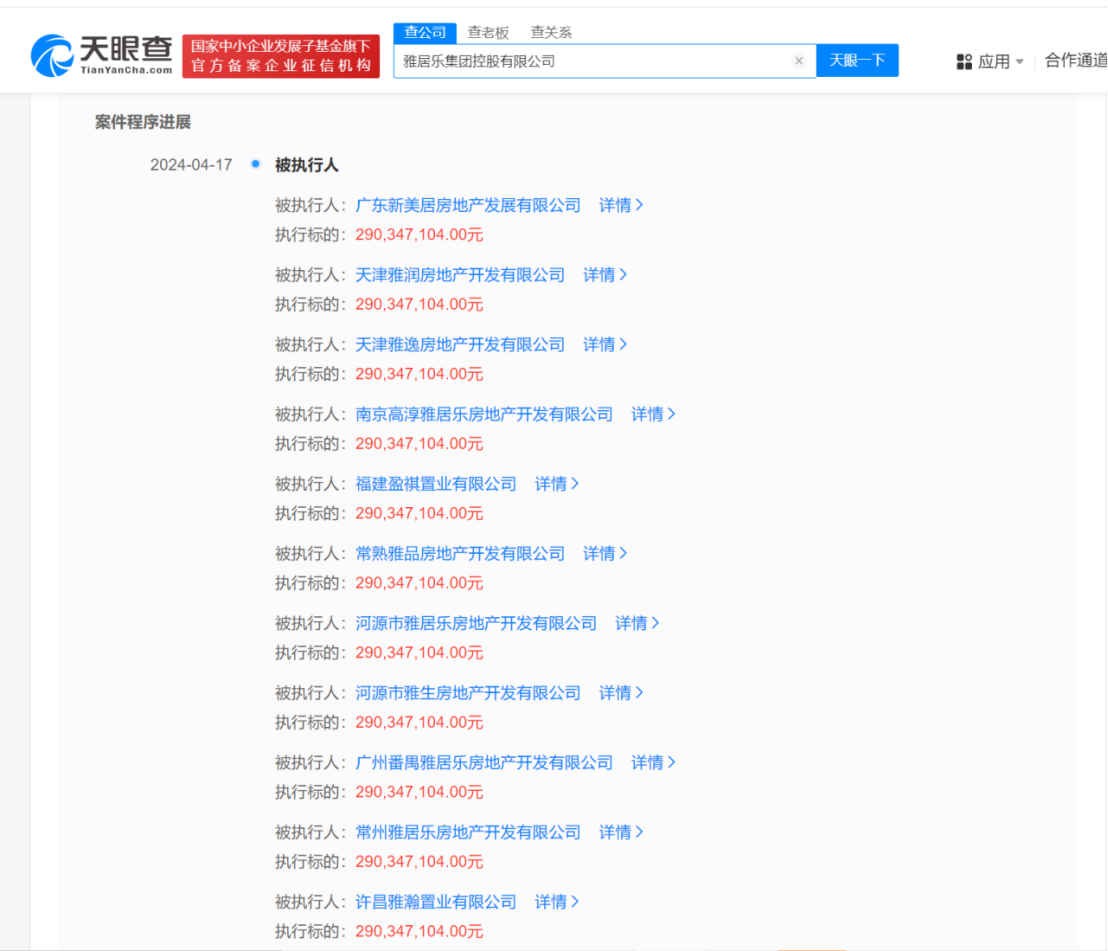
Task: Click the 天眼一下 search button
Action: pos(857,61)
